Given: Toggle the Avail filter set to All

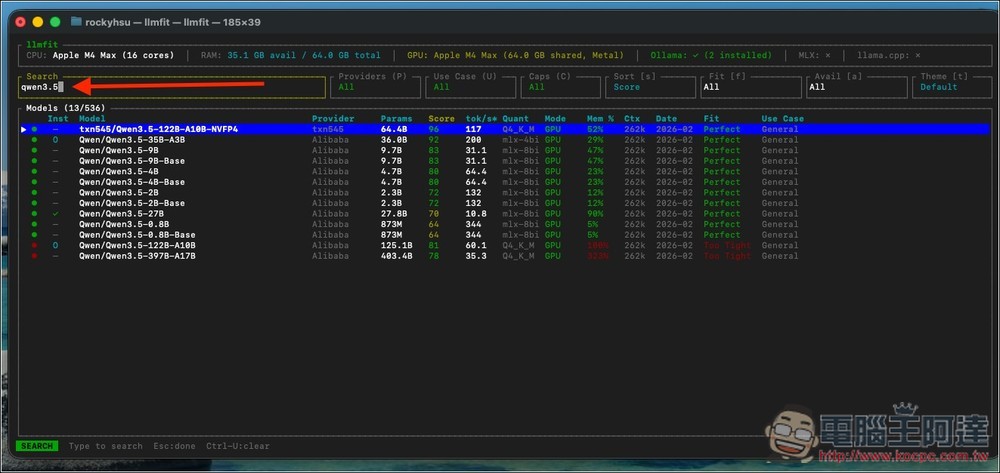Looking at the screenshot, I should click(x=857, y=87).
